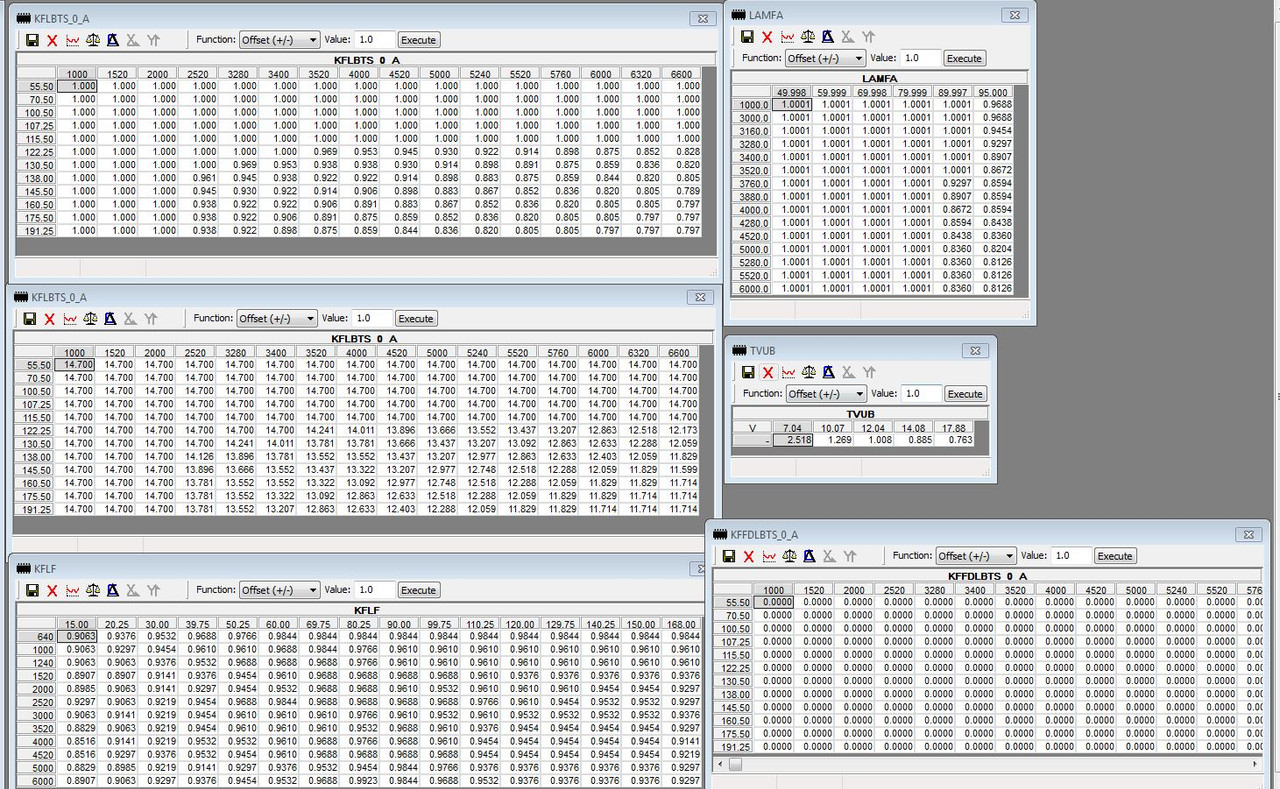This screenshot has height=789, width=1280.
Task: Open graph view in KFLBTS_0_A window with 14.700 values
Action: [x=70, y=319]
